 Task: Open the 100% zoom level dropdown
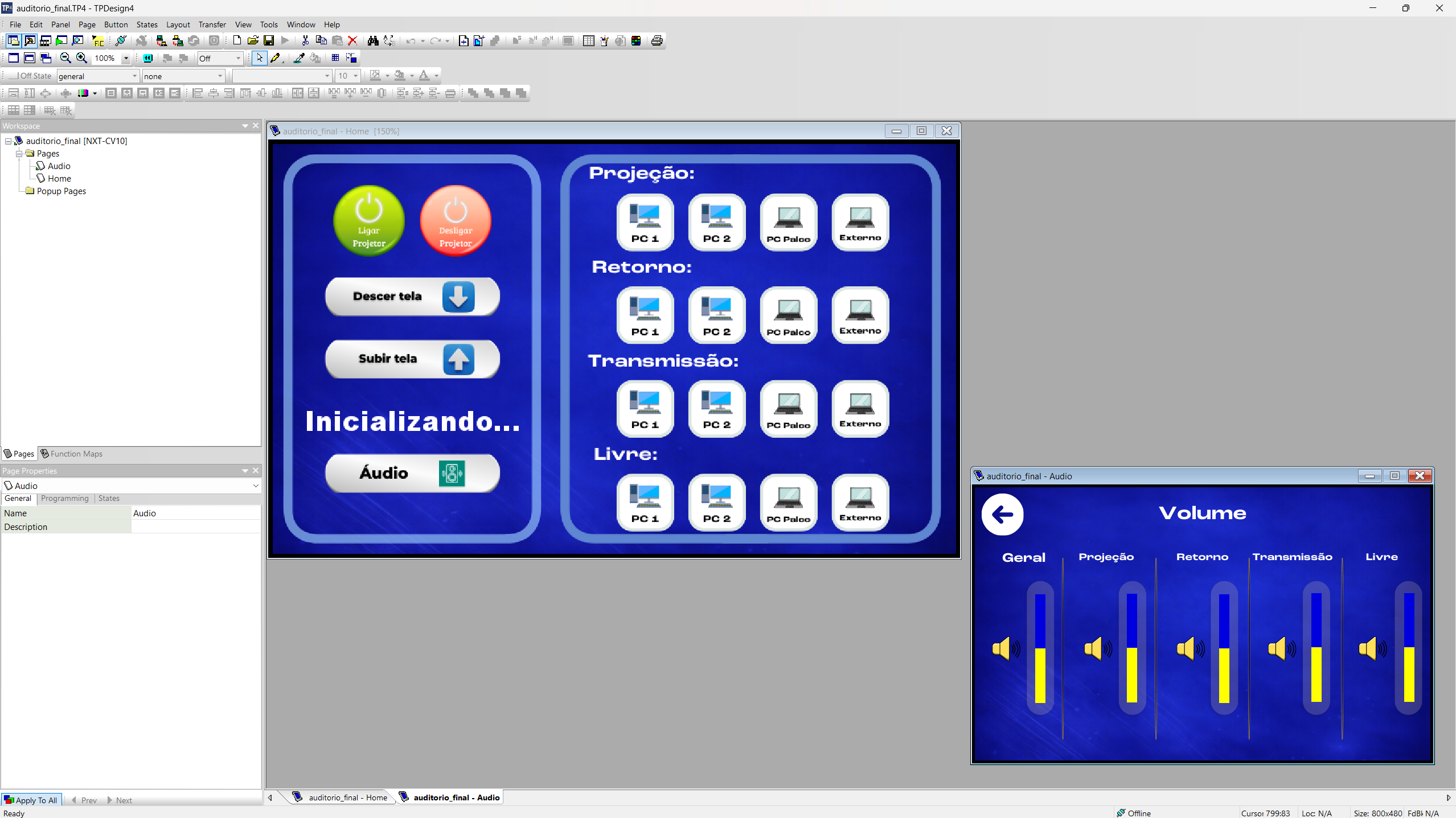click(x=126, y=59)
